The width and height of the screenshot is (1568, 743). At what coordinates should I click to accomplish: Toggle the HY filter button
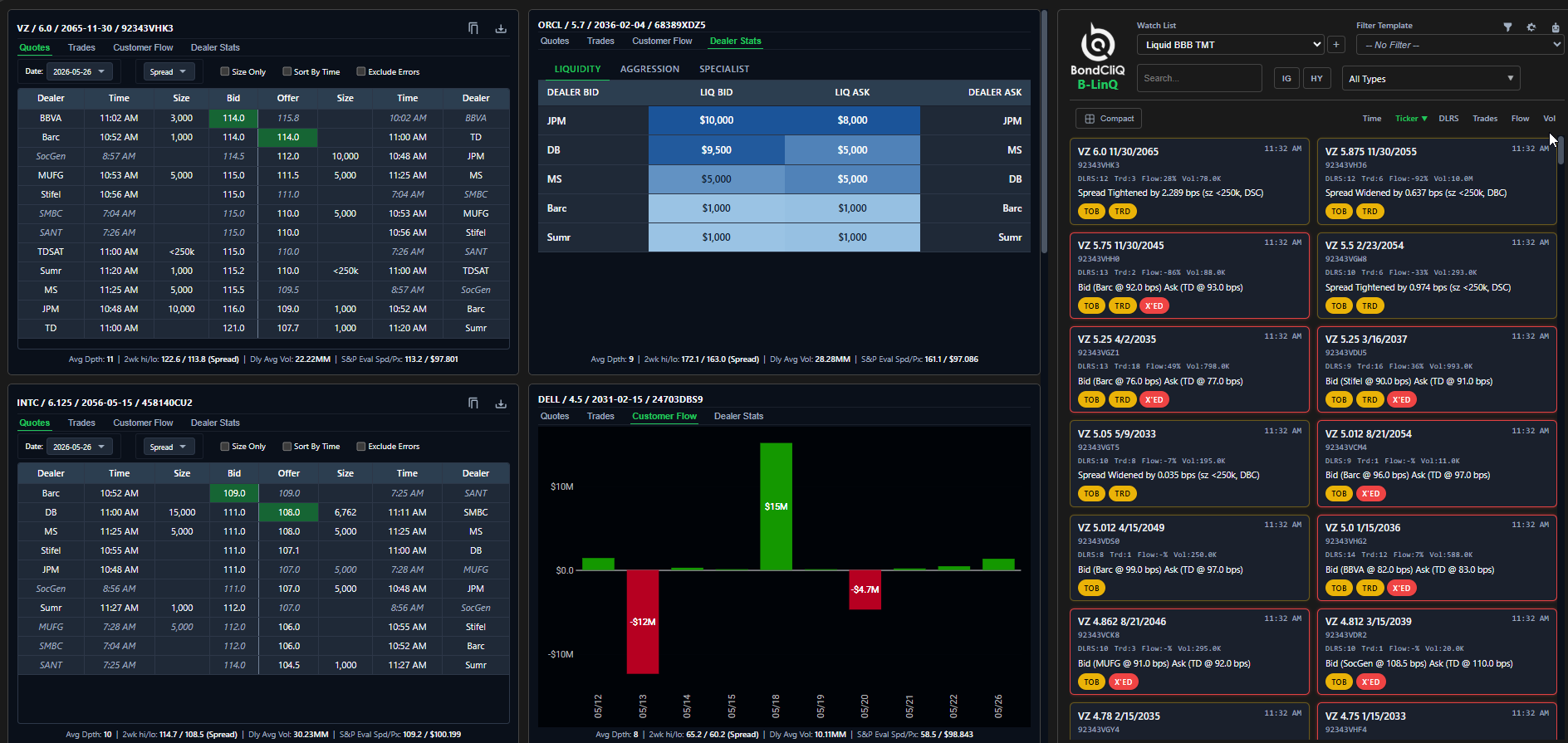1316,79
